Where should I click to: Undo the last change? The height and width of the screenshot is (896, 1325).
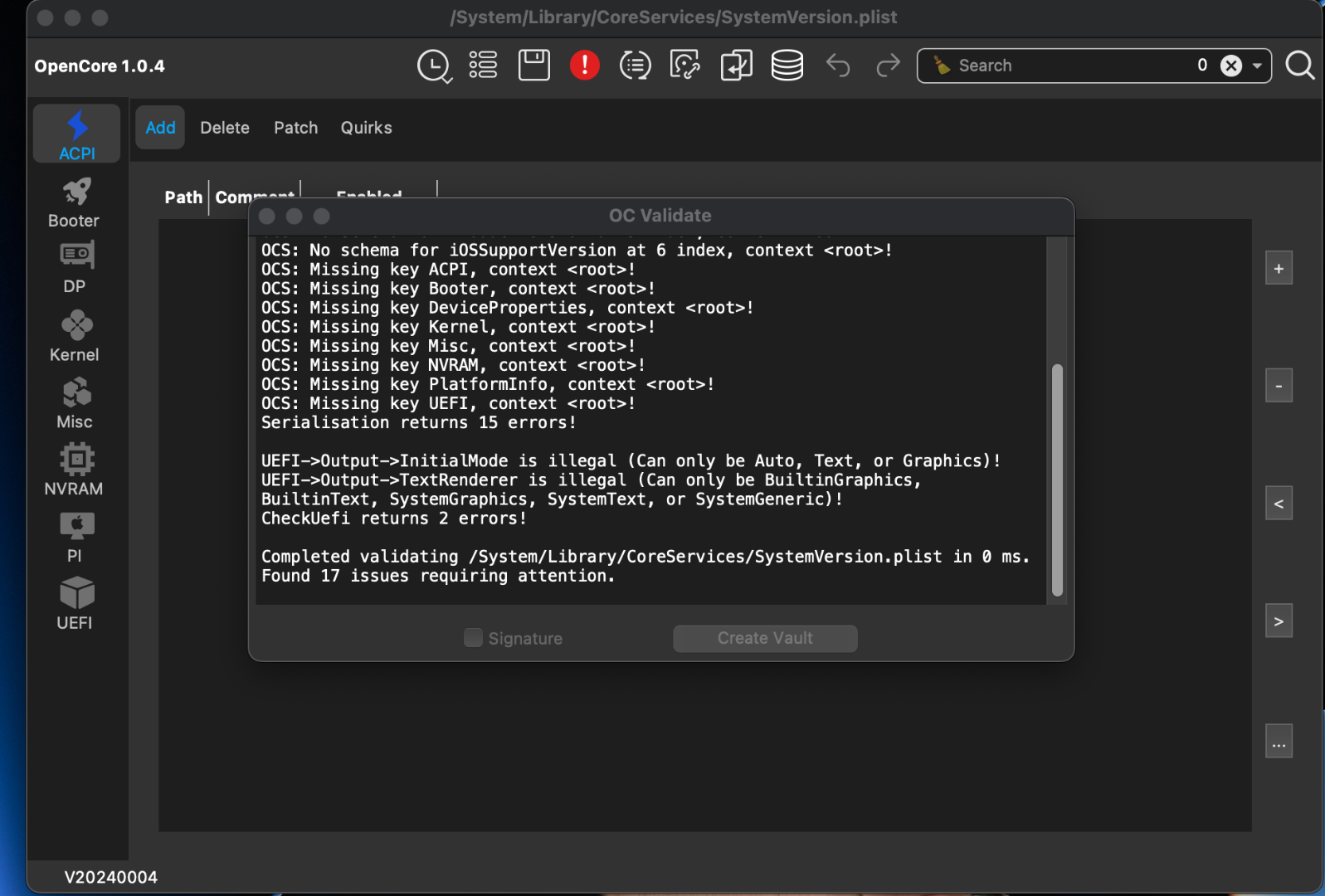pos(838,65)
